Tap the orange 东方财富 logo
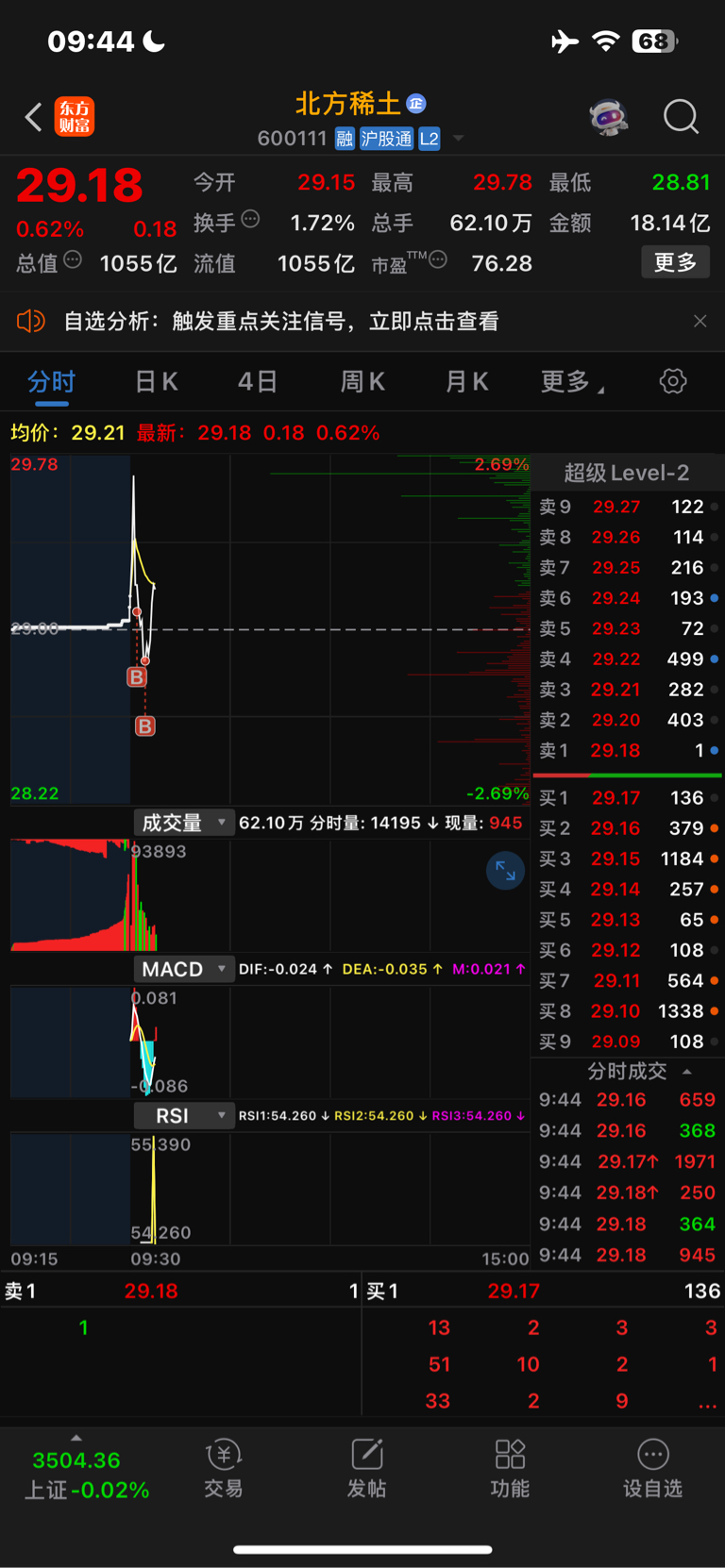725x1568 pixels. point(74,117)
